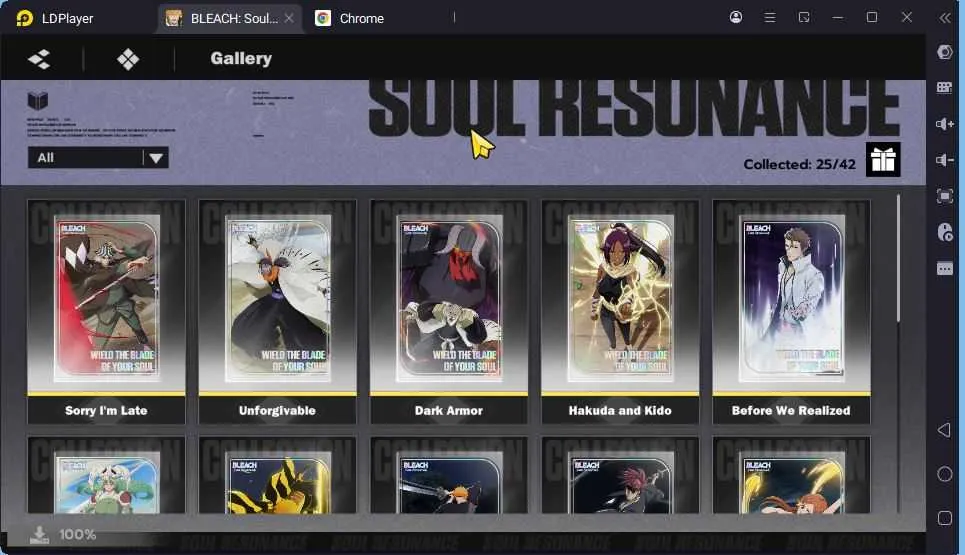Click the LDPlayer multi-window icon
This screenshot has height=555, width=965.
click(804, 17)
